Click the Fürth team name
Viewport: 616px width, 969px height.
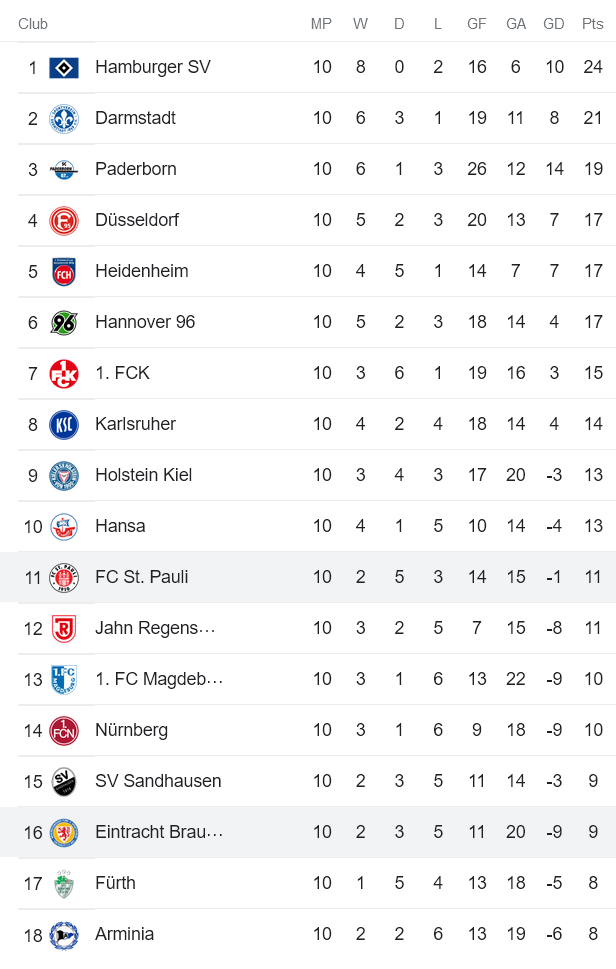coord(115,882)
